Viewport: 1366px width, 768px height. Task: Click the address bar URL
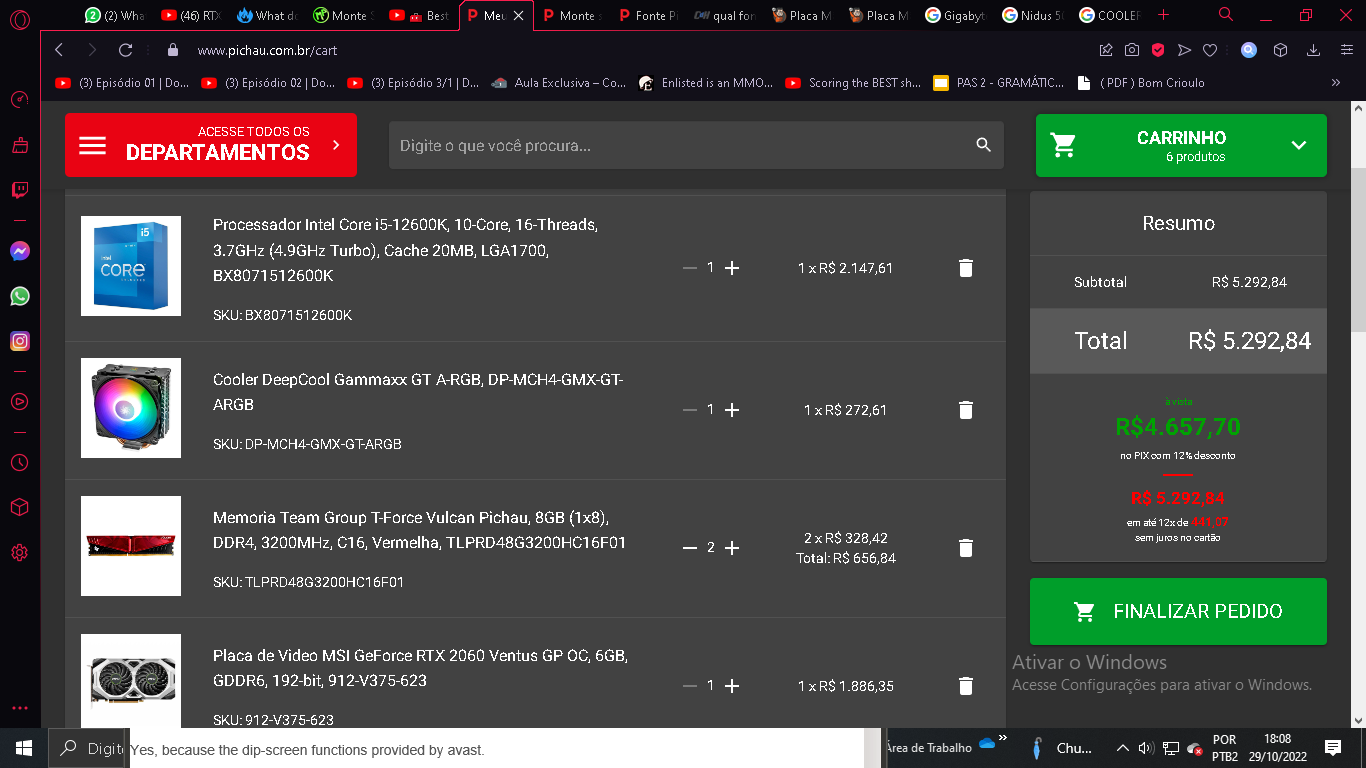267,50
